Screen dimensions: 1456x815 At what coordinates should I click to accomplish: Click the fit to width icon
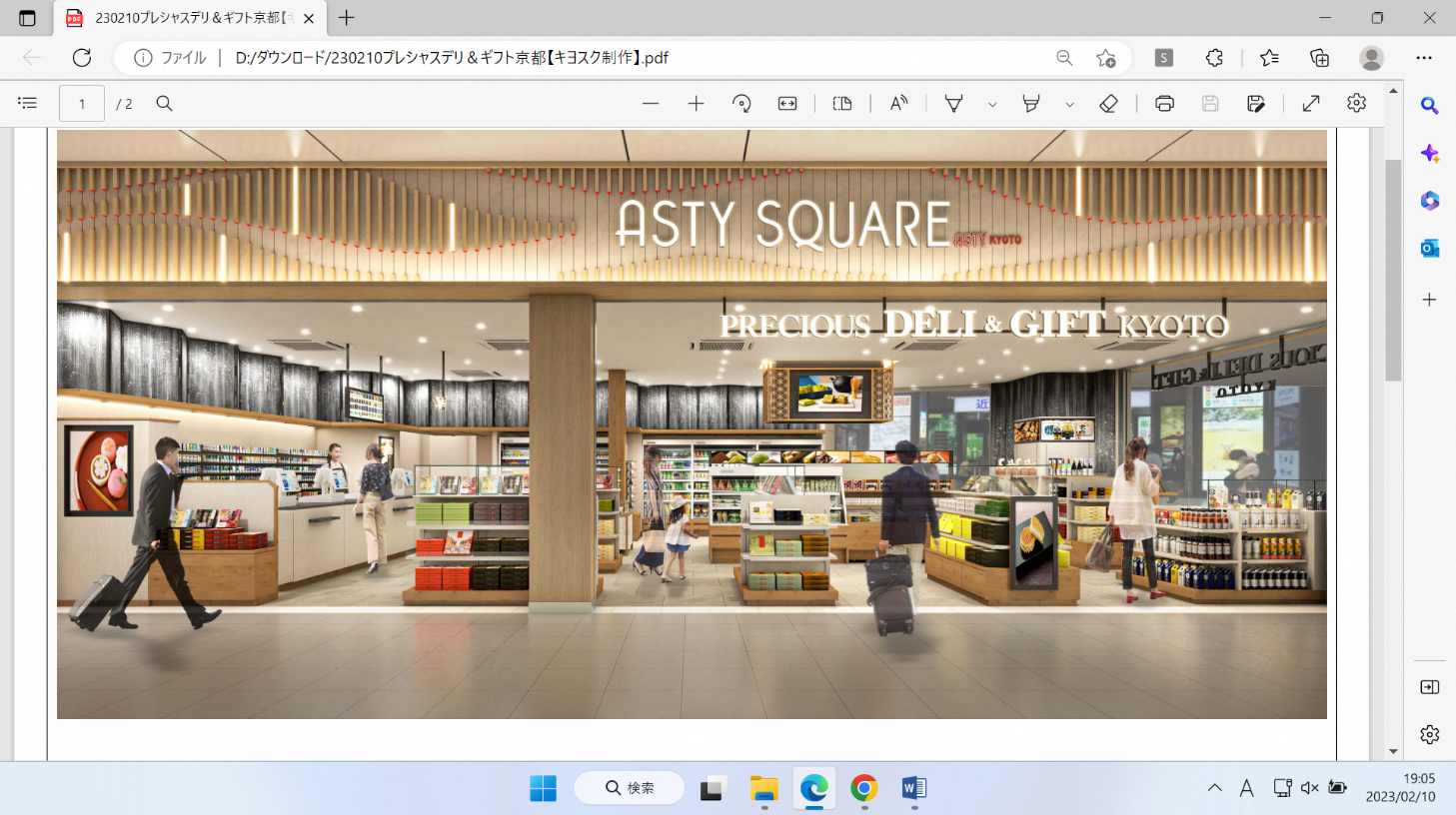click(787, 104)
